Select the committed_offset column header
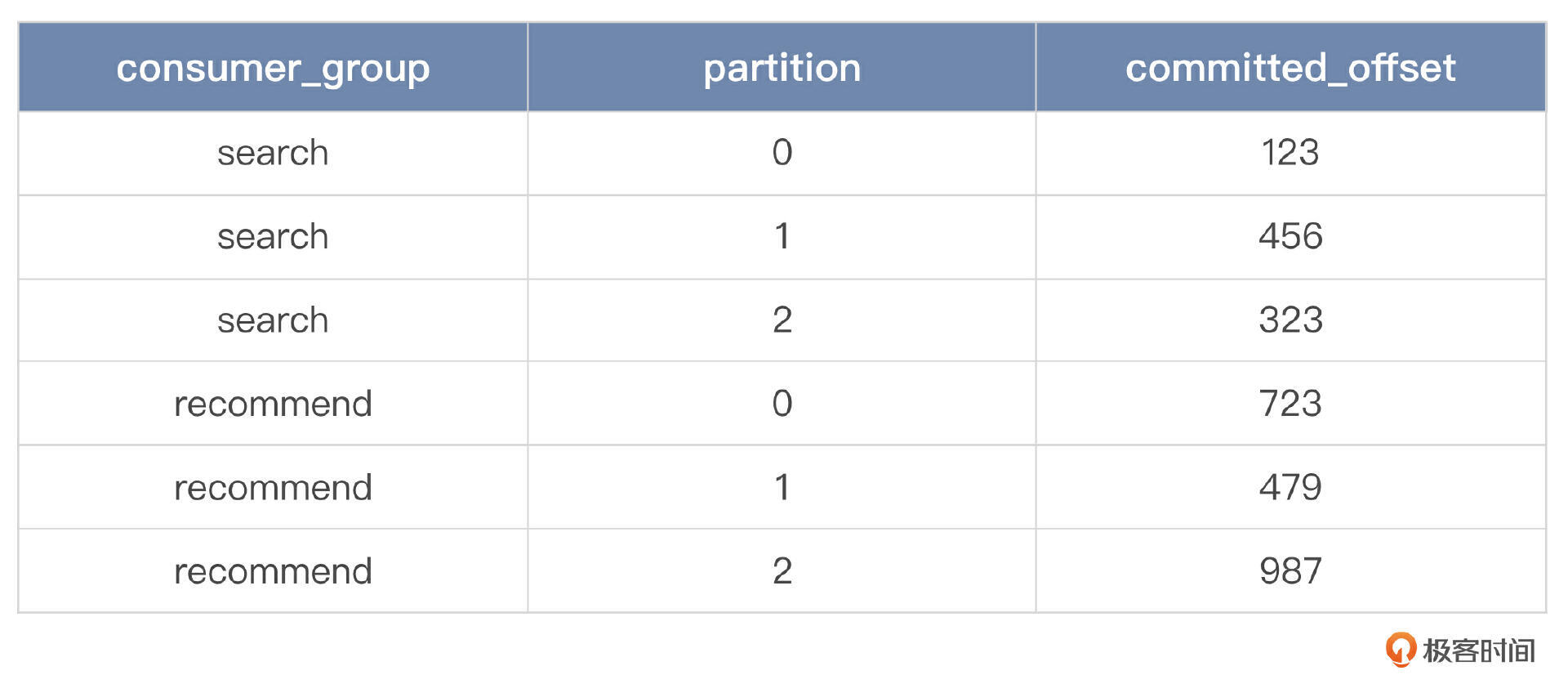The width and height of the screenshot is (1568, 693). [1290, 68]
